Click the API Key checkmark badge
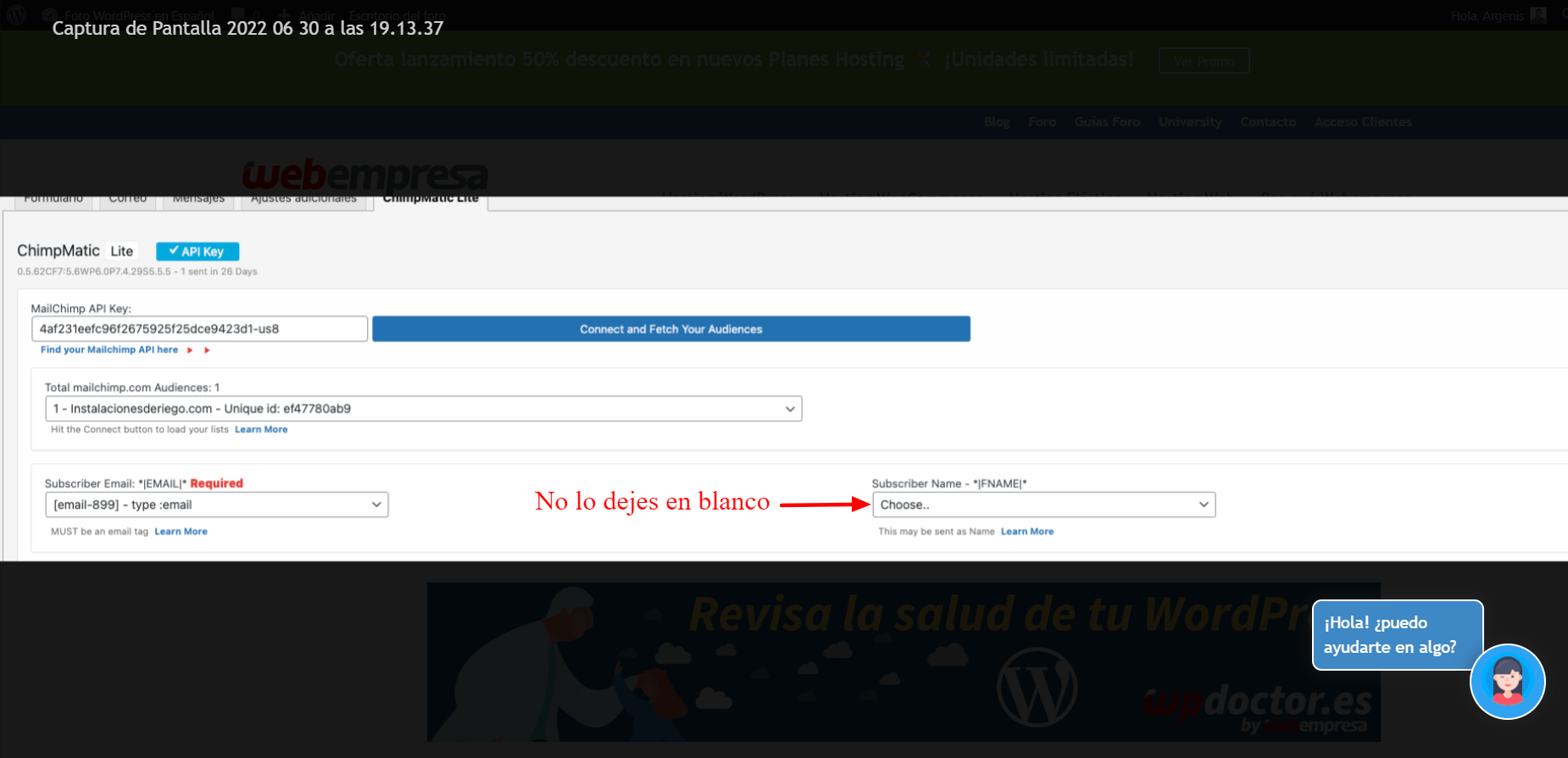Viewport: 1568px width, 758px height. pyautogui.click(x=197, y=251)
